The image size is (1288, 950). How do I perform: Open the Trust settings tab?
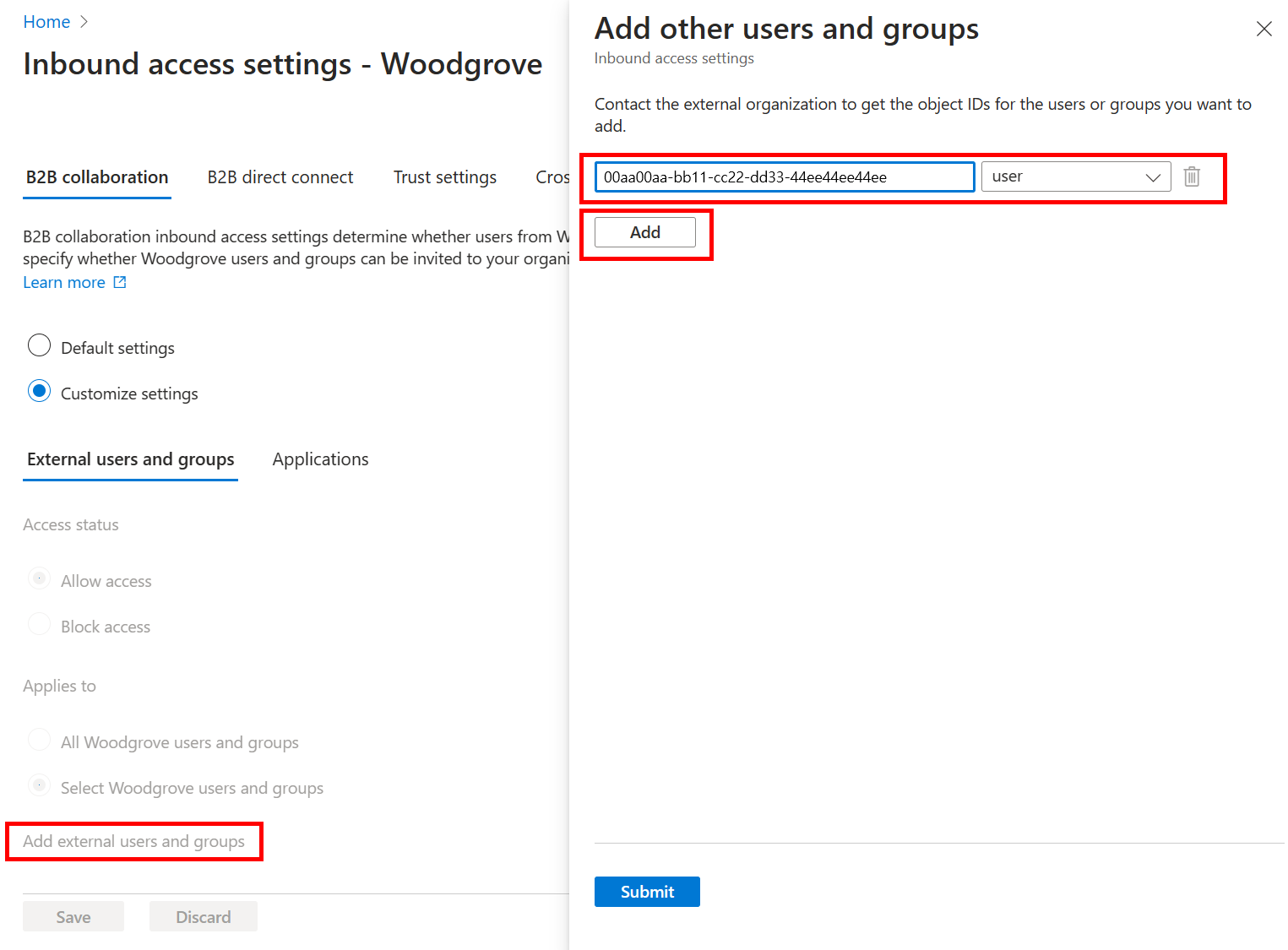444,176
